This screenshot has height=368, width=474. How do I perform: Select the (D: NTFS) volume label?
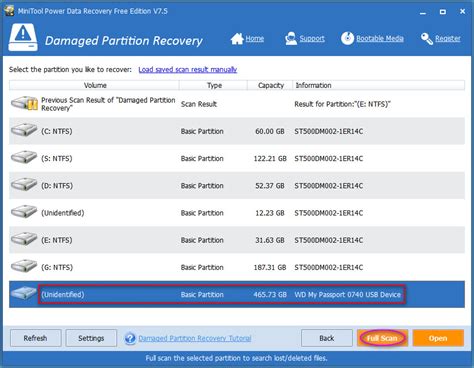pyautogui.click(x=57, y=186)
